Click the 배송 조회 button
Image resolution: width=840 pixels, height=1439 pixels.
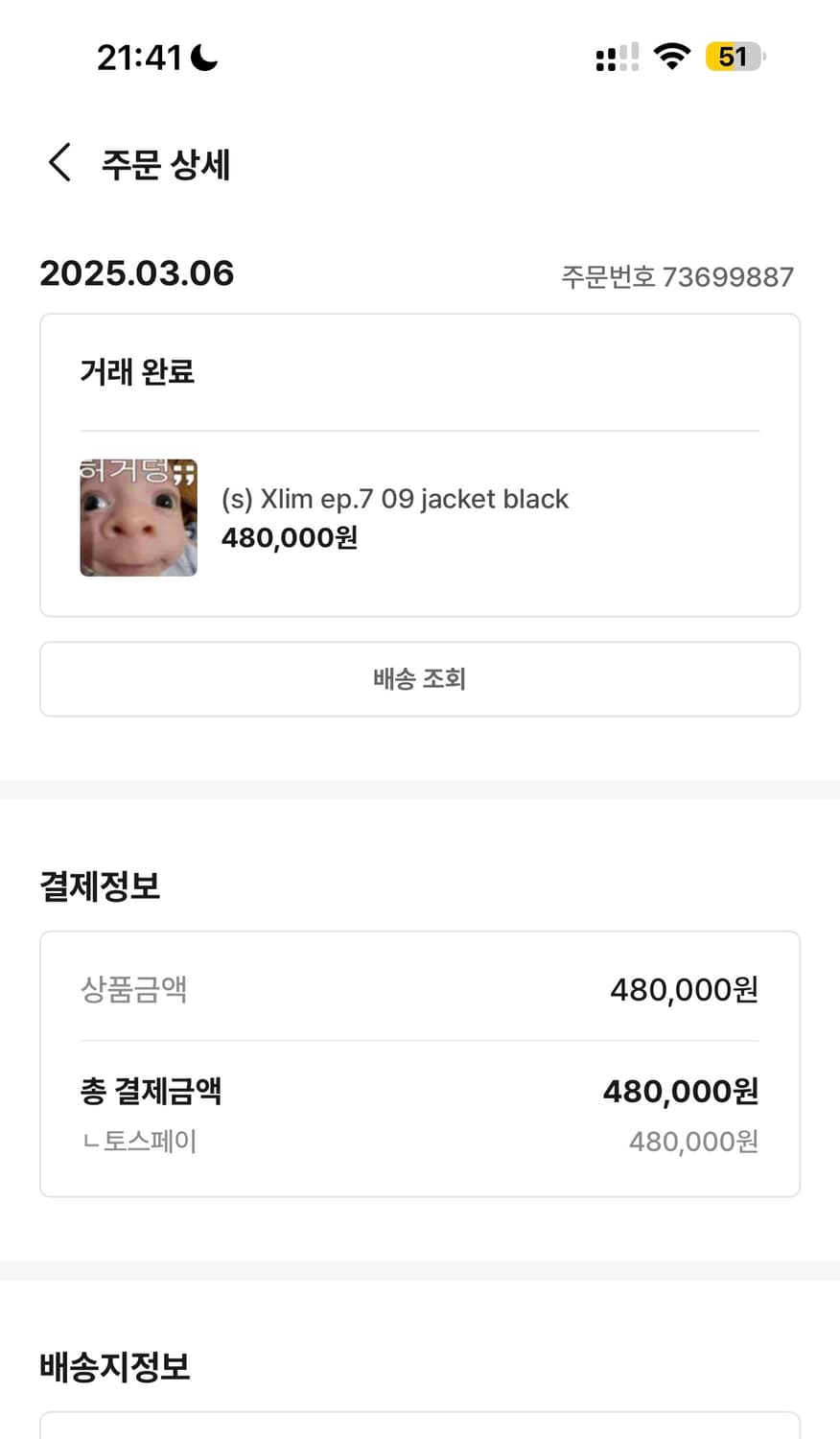(420, 679)
